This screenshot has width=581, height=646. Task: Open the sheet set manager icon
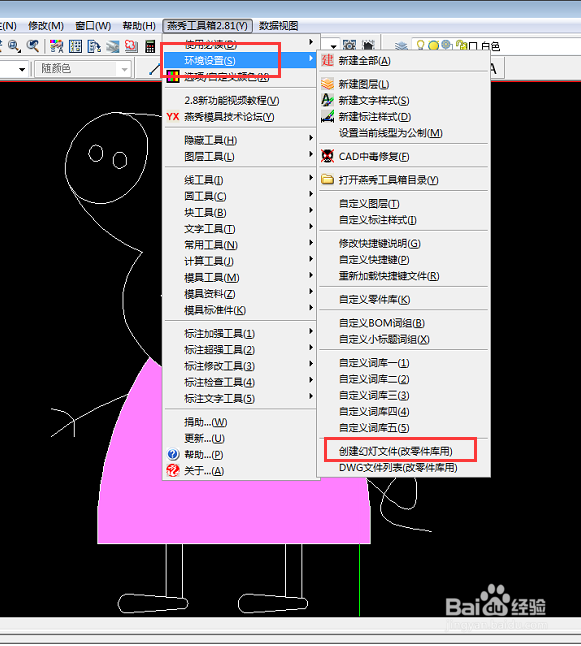tap(112, 46)
